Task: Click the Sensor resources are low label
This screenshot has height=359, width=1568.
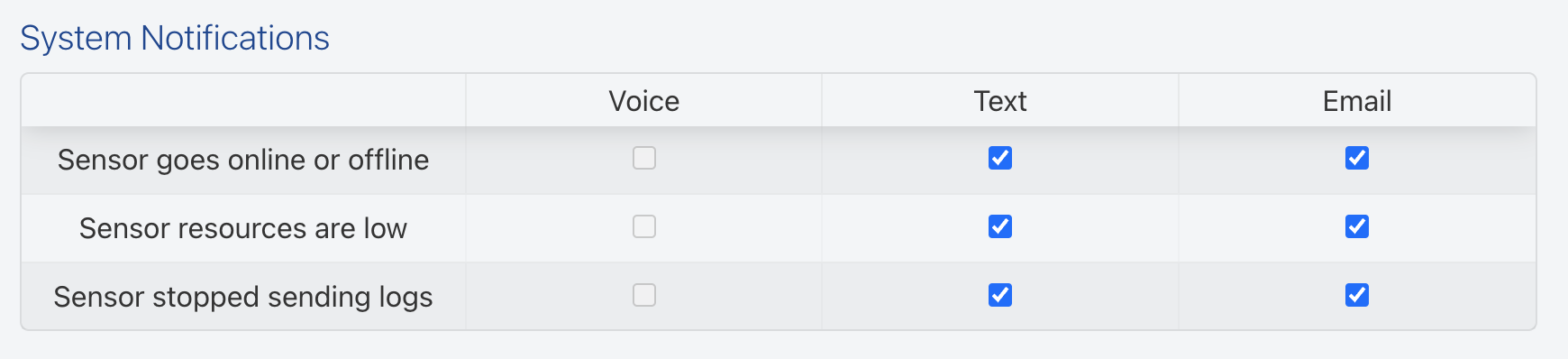Action: click(243, 228)
